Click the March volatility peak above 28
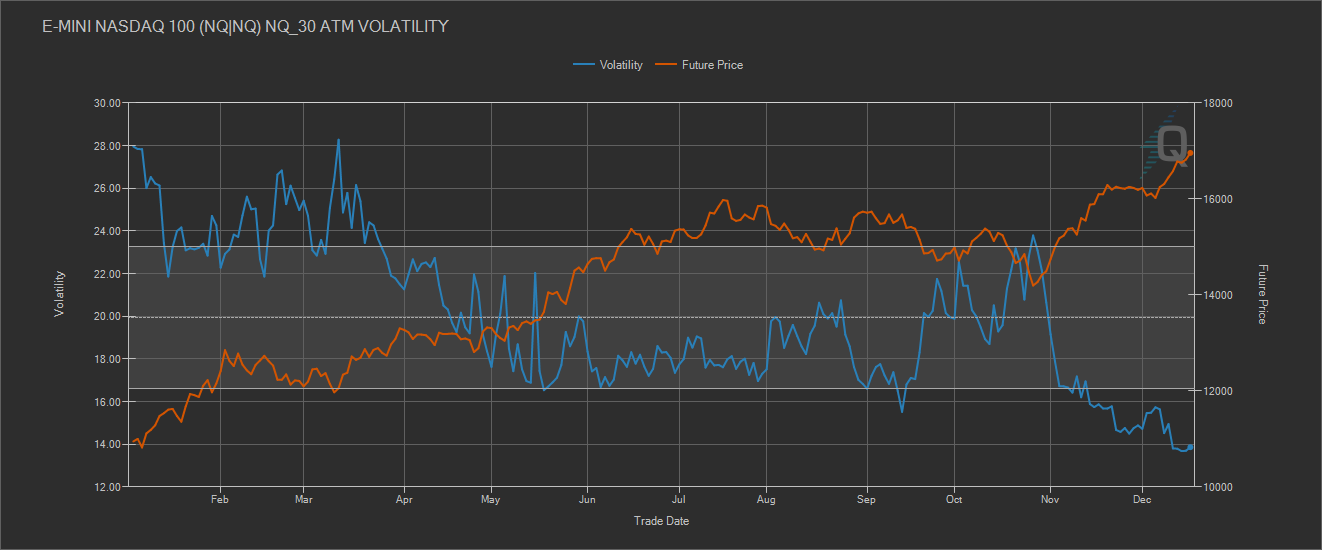The height and width of the screenshot is (550, 1322). [338, 140]
